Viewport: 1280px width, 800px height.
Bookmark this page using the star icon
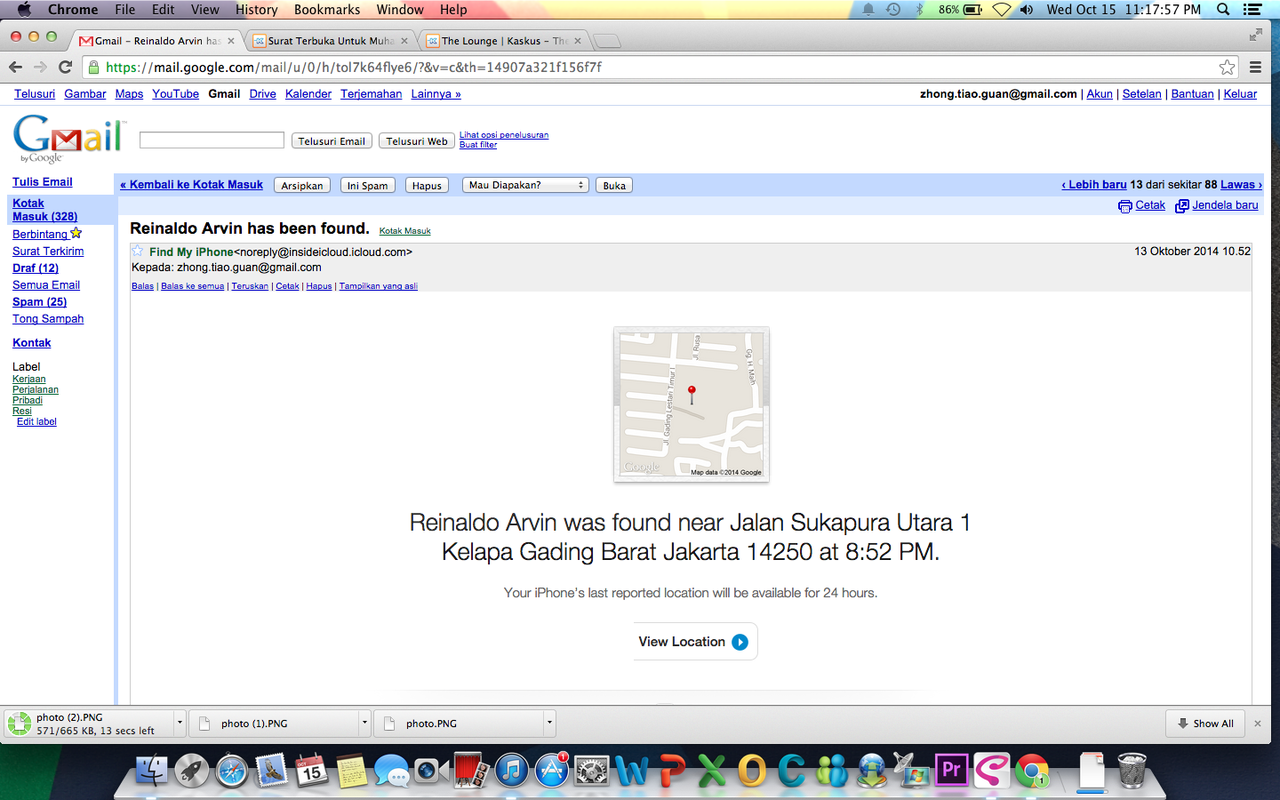1227,67
